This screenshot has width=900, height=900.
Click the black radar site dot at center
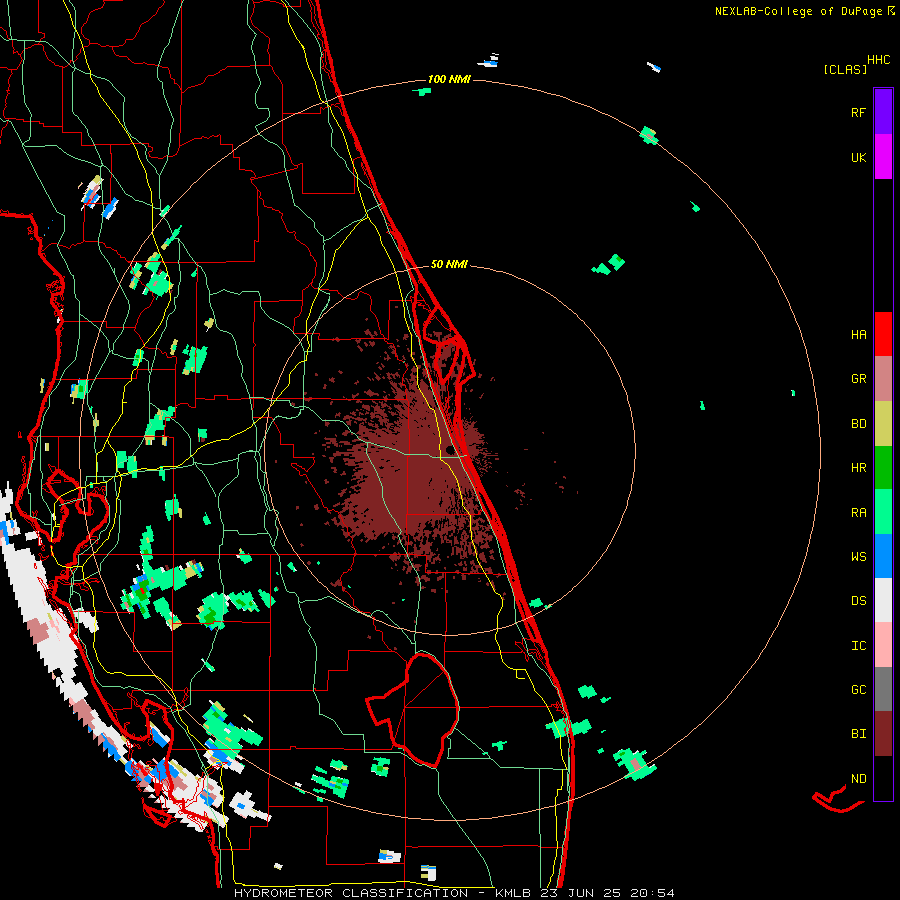point(450,450)
